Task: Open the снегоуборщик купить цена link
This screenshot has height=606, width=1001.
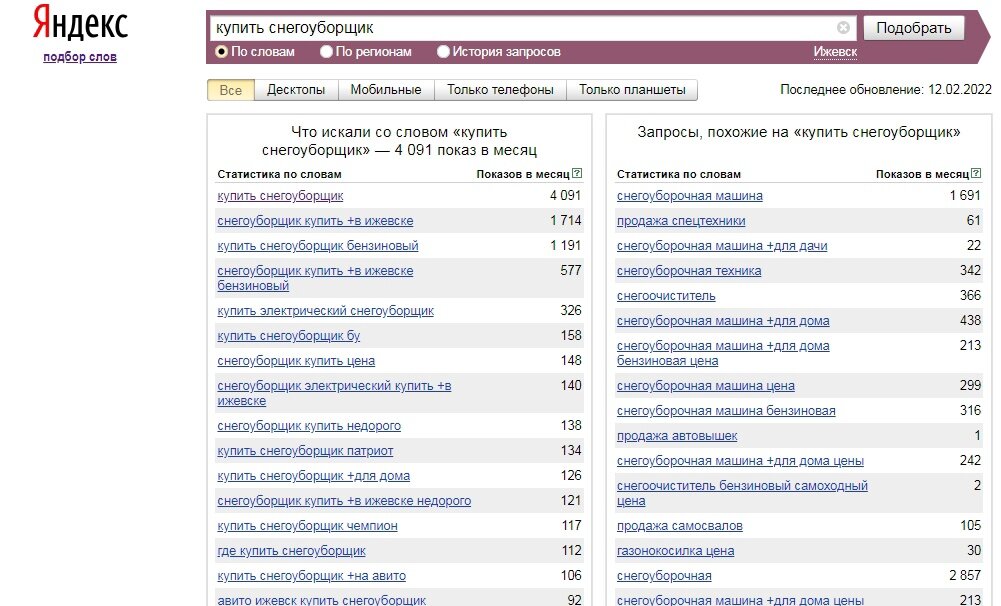Action: tap(296, 361)
